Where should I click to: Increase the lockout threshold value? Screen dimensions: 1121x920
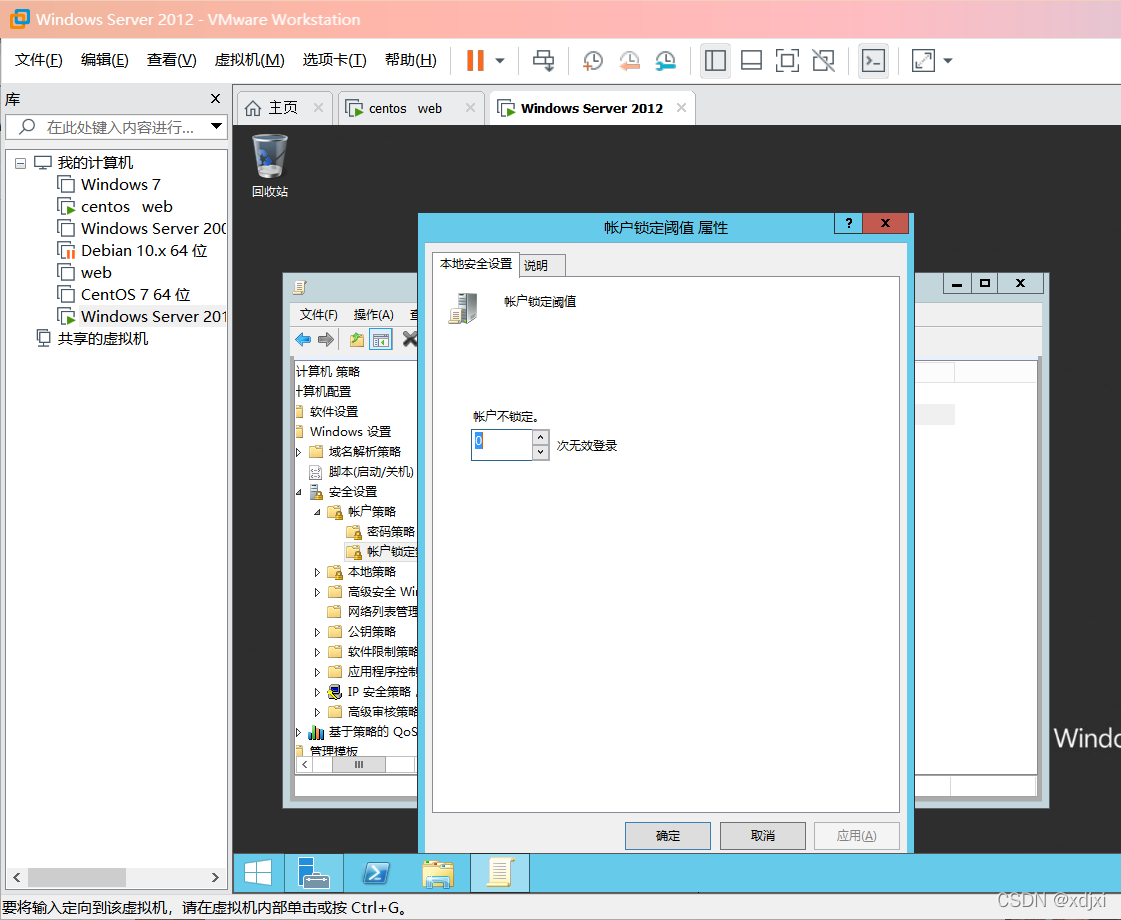540,437
